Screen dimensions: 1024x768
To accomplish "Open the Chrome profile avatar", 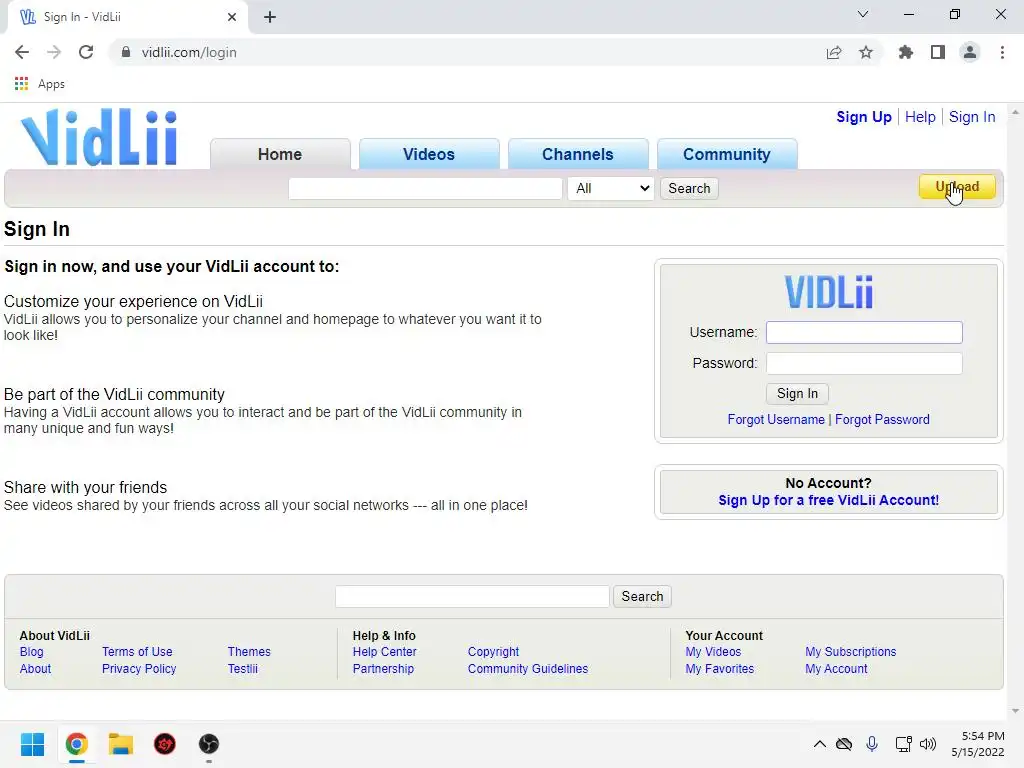I will pos(970,52).
